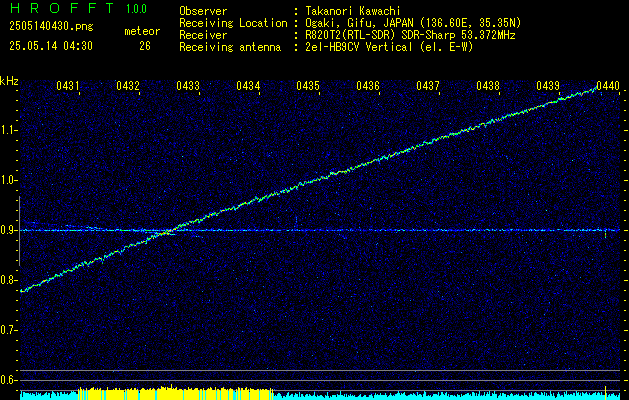This screenshot has width=629, height=400.
Task: Click the meteor count 26
Action: click(x=145, y=46)
